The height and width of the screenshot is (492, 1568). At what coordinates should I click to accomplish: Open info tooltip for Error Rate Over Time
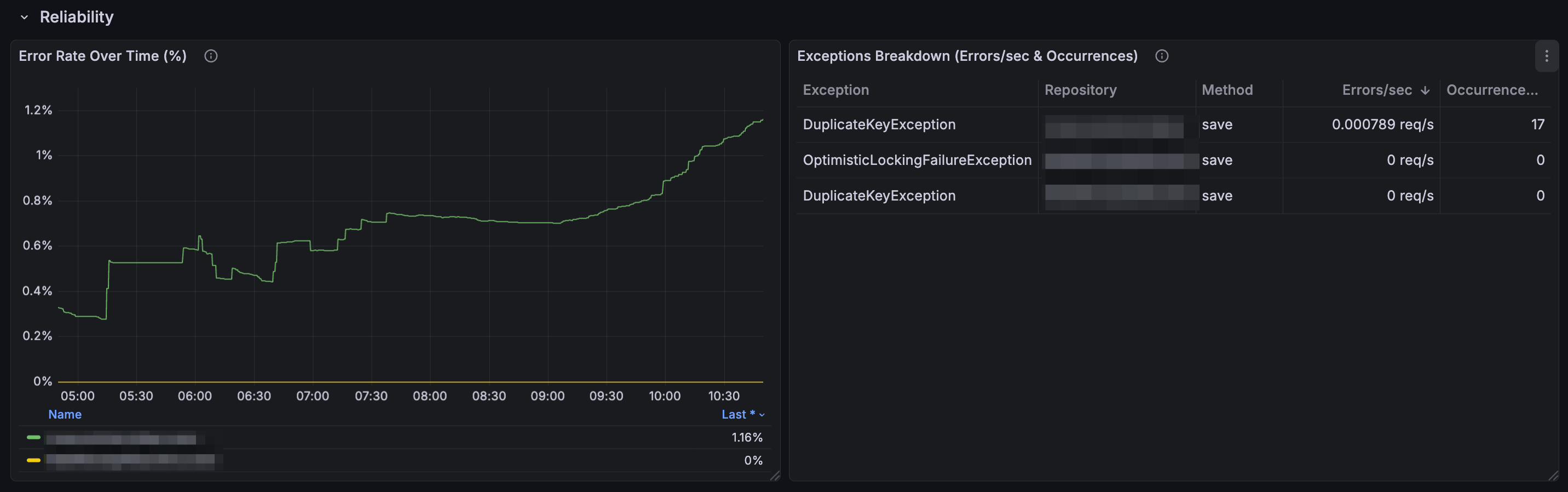point(211,56)
